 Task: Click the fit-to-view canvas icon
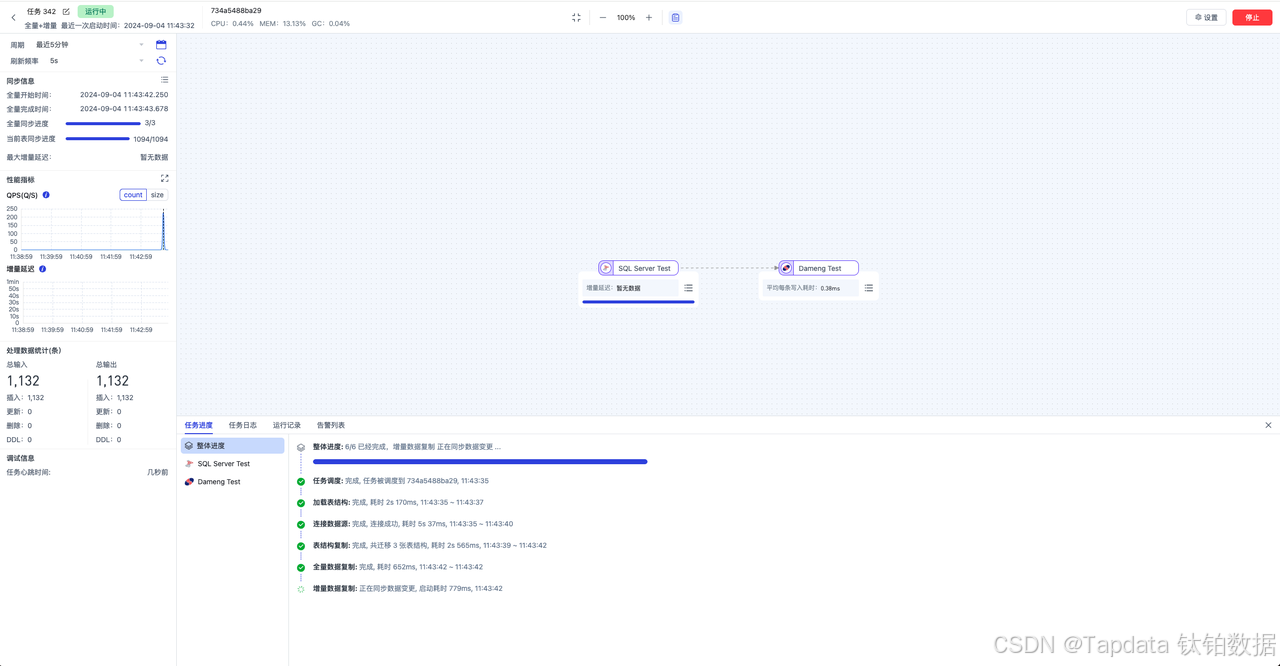[x=576, y=17]
